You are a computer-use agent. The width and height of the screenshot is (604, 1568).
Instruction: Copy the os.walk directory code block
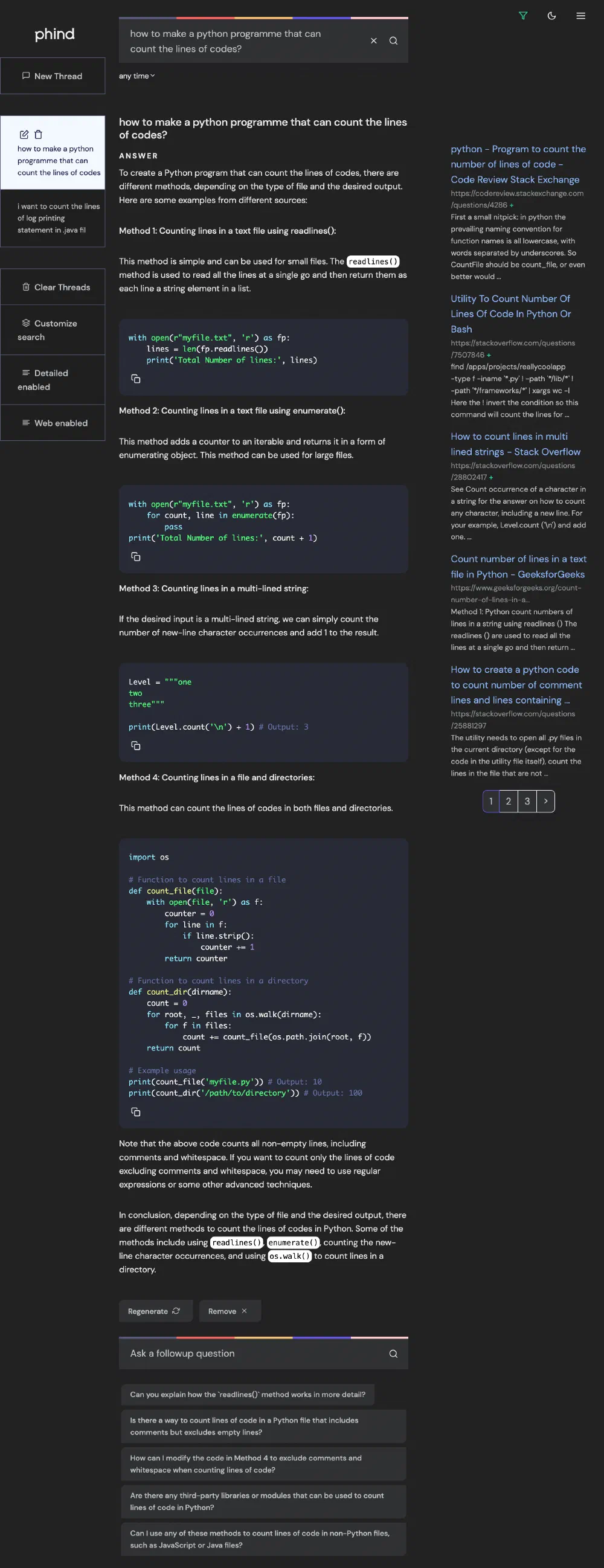click(136, 1111)
